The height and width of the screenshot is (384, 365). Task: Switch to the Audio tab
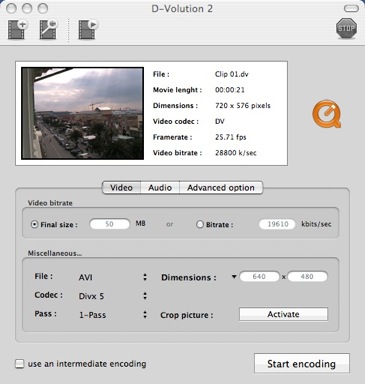pyautogui.click(x=160, y=188)
